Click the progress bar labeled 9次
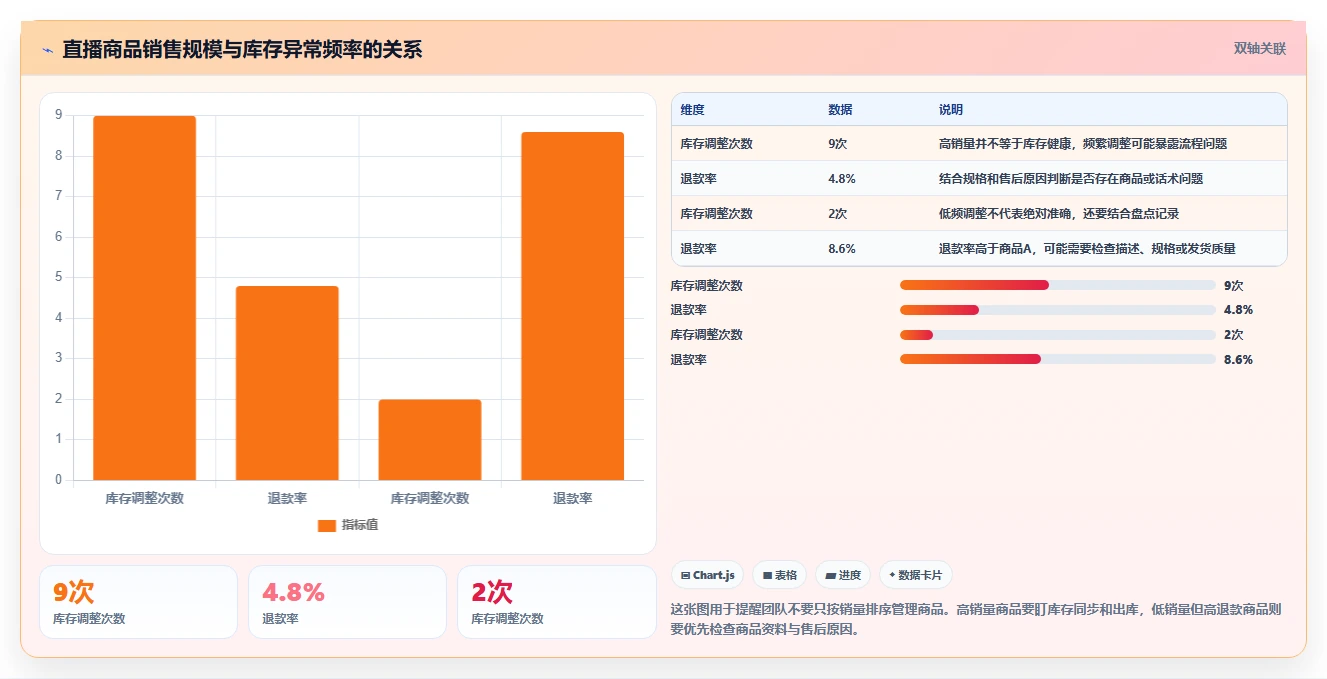Viewport: 1327px width, 679px height. point(1057,285)
